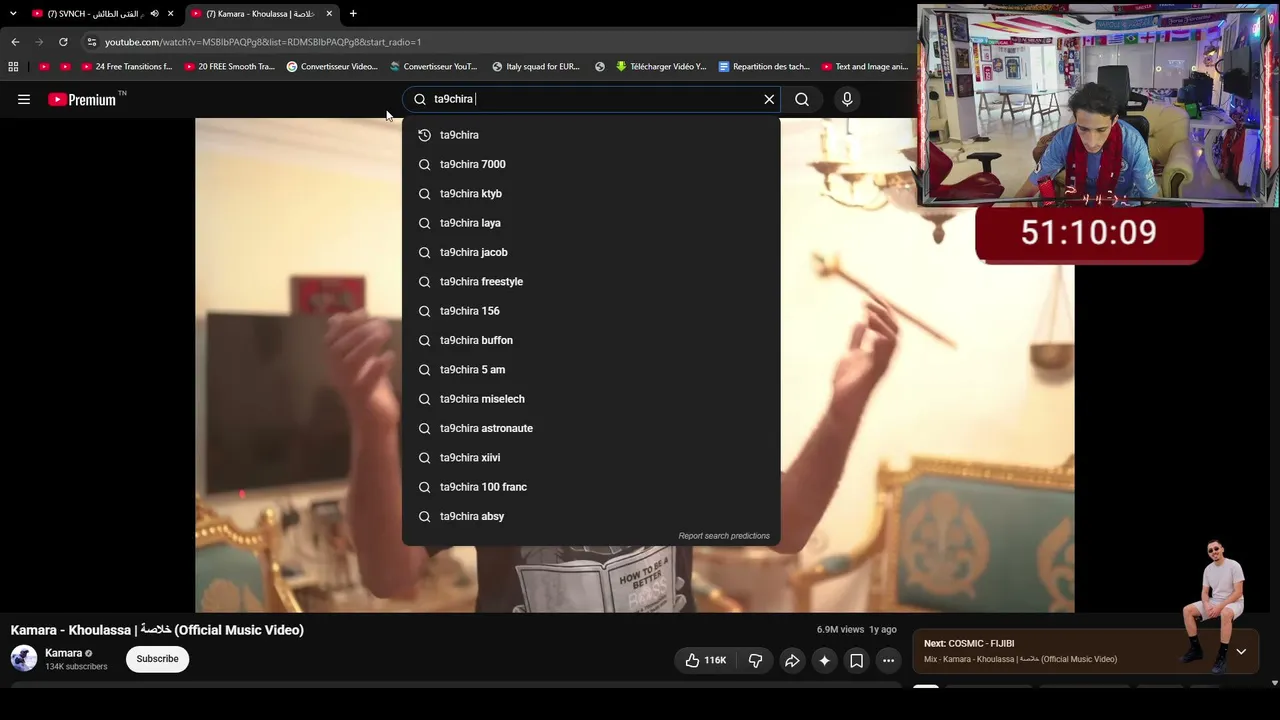1280x720 pixels.
Task: Click the "Report search predictions" link
Action: pos(724,536)
